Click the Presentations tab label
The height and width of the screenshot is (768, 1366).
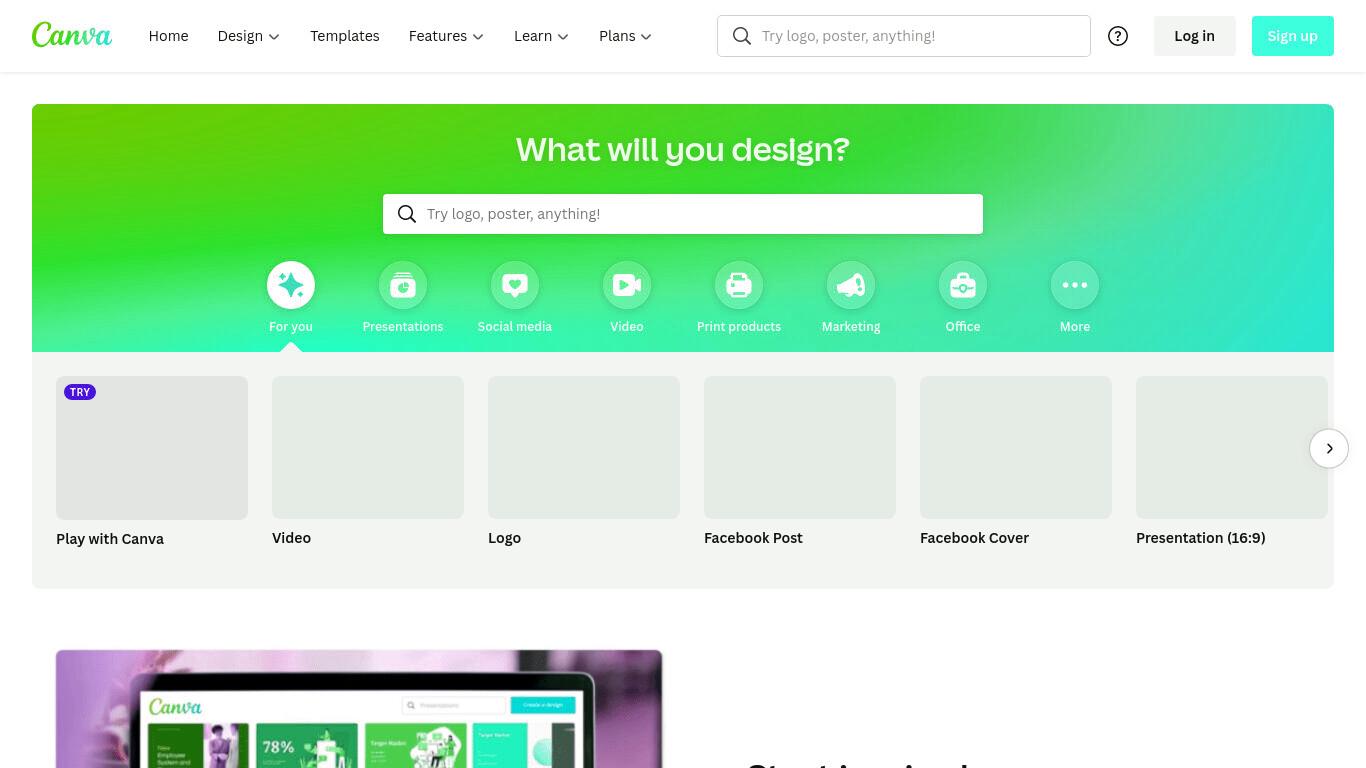tap(403, 327)
